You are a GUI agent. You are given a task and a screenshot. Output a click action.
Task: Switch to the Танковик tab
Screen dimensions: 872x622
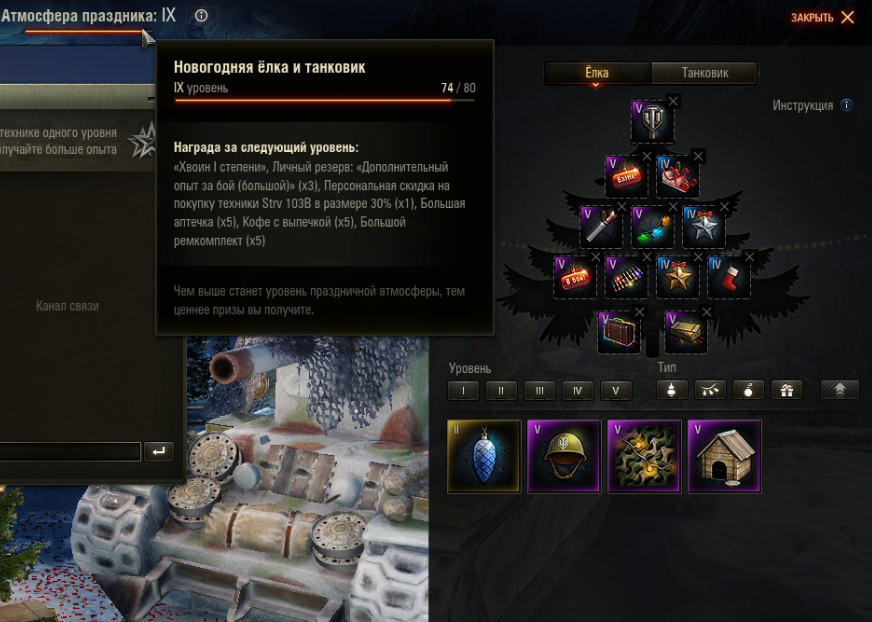(x=704, y=73)
